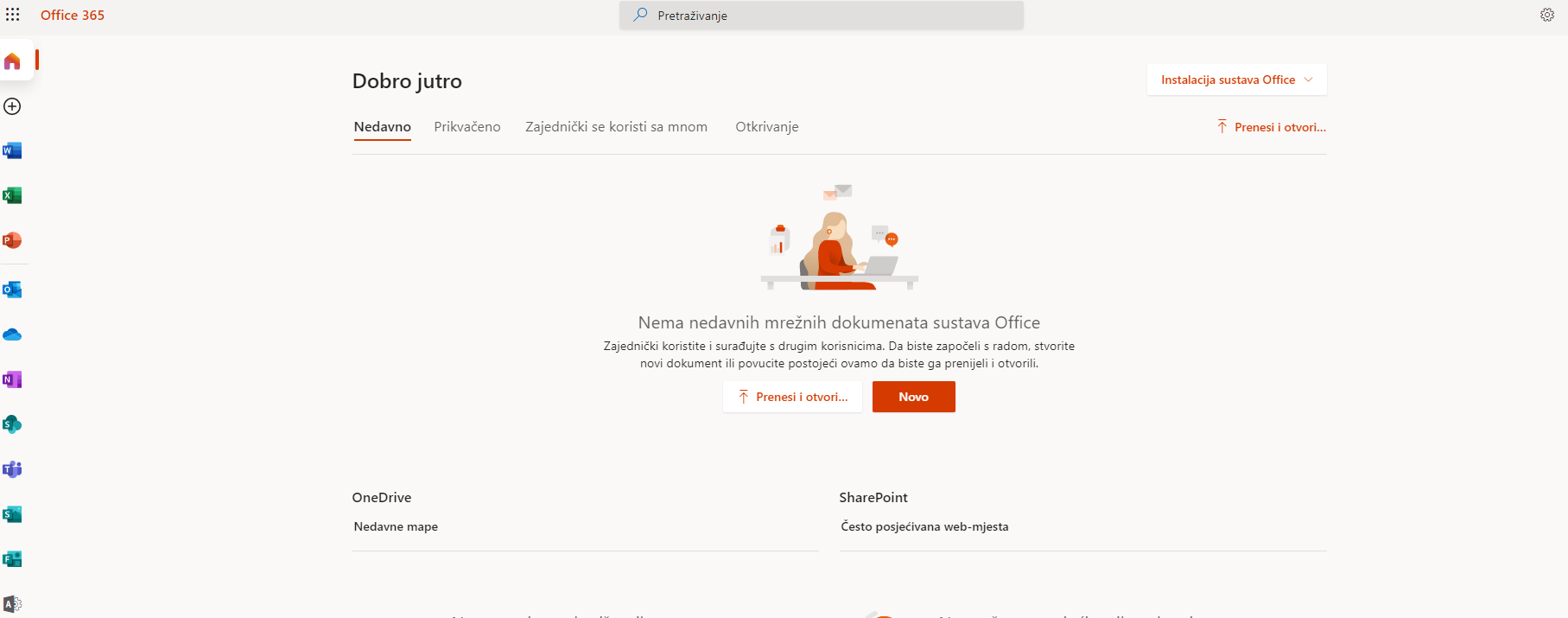Open the Zajednički se koristi sa mnom tab
This screenshot has height=618, width=1568.
[616, 127]
